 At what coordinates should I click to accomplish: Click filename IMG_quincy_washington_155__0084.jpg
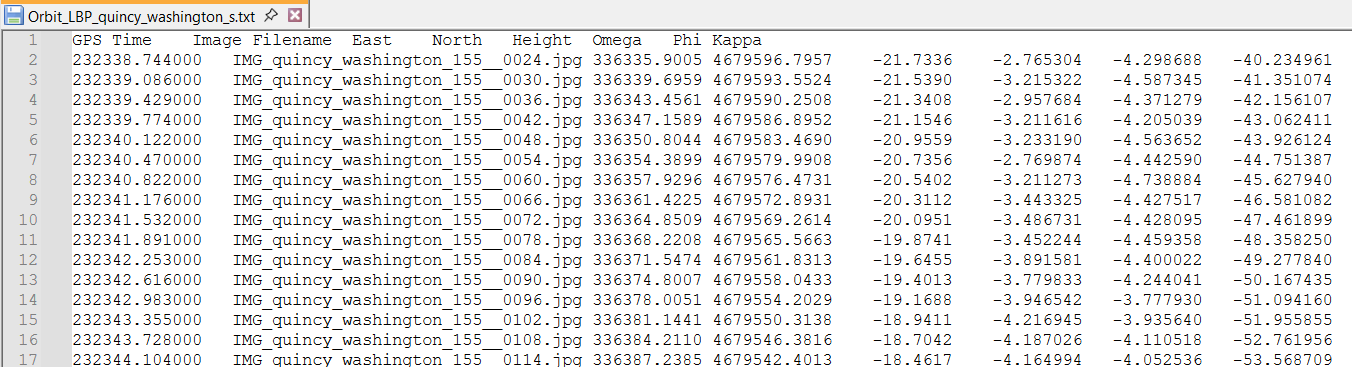pos(407,260)
